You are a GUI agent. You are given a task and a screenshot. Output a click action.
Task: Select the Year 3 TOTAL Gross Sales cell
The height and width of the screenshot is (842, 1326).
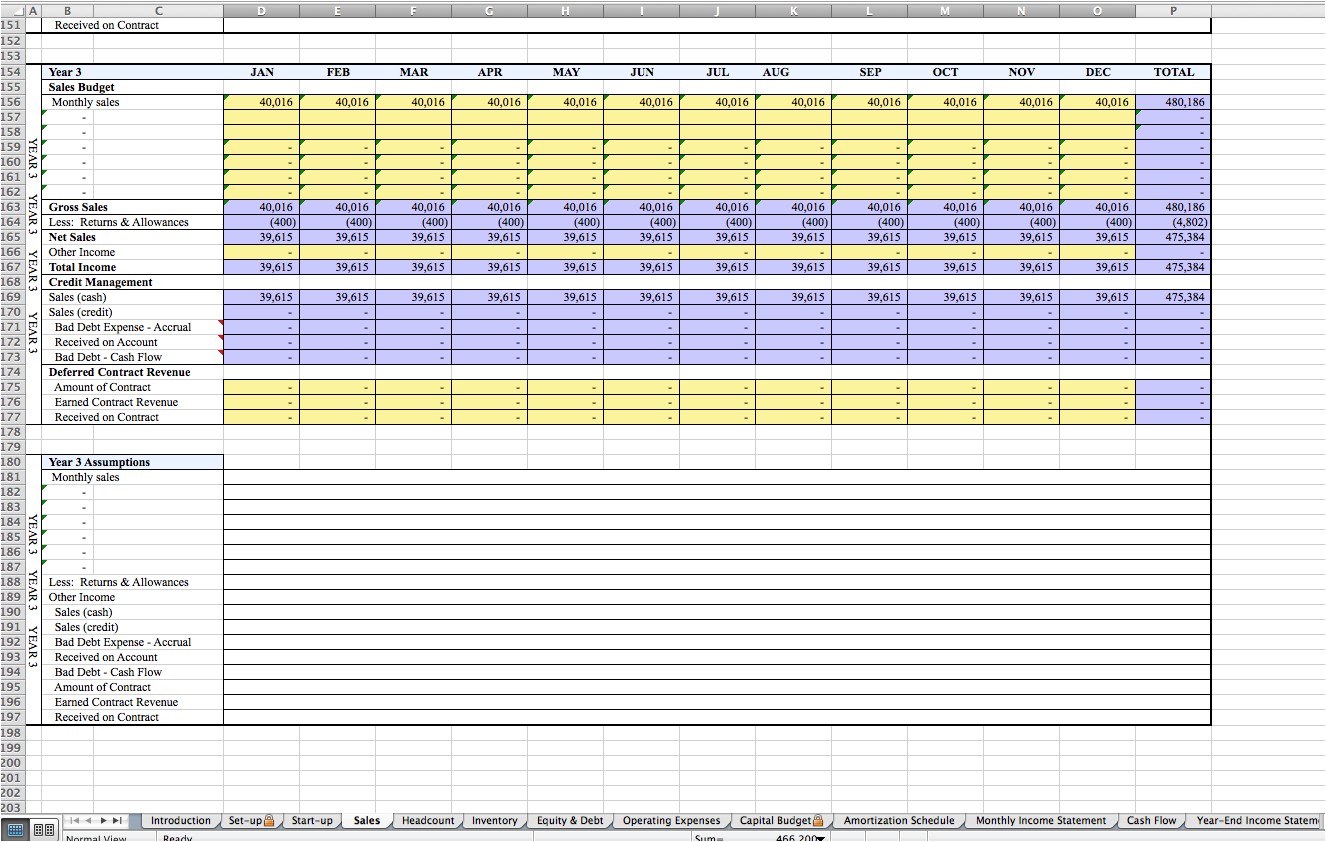pyautogui.click(x=1173, y=207)
